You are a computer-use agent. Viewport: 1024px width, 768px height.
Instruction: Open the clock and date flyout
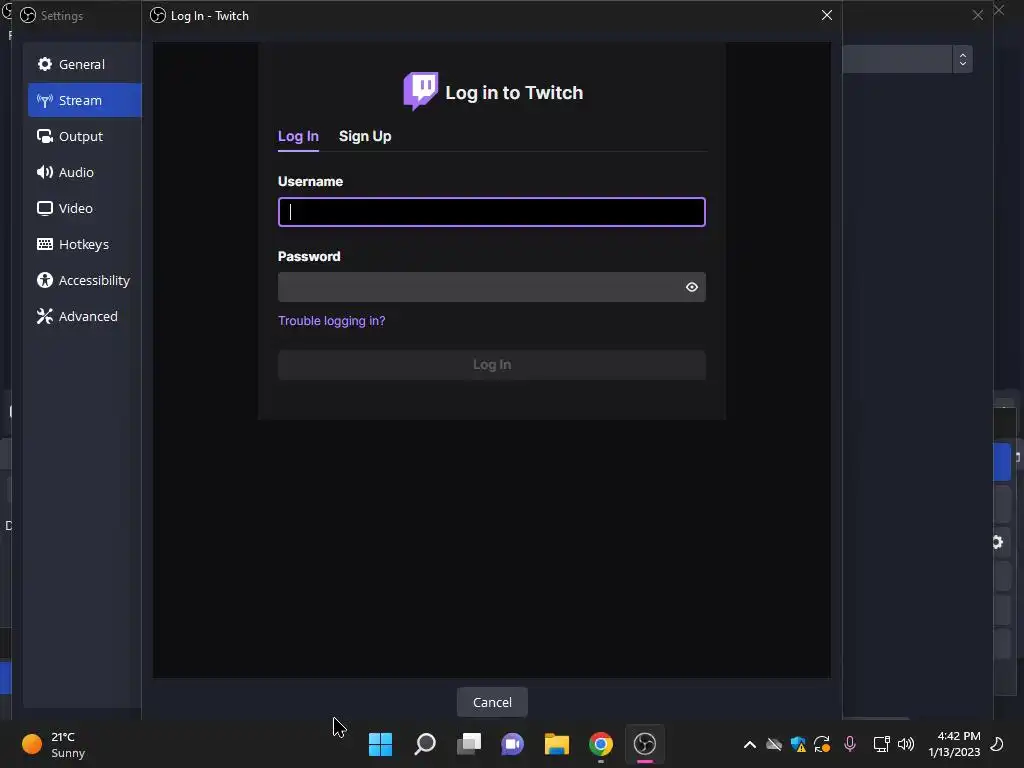click(x=954, y=744)
